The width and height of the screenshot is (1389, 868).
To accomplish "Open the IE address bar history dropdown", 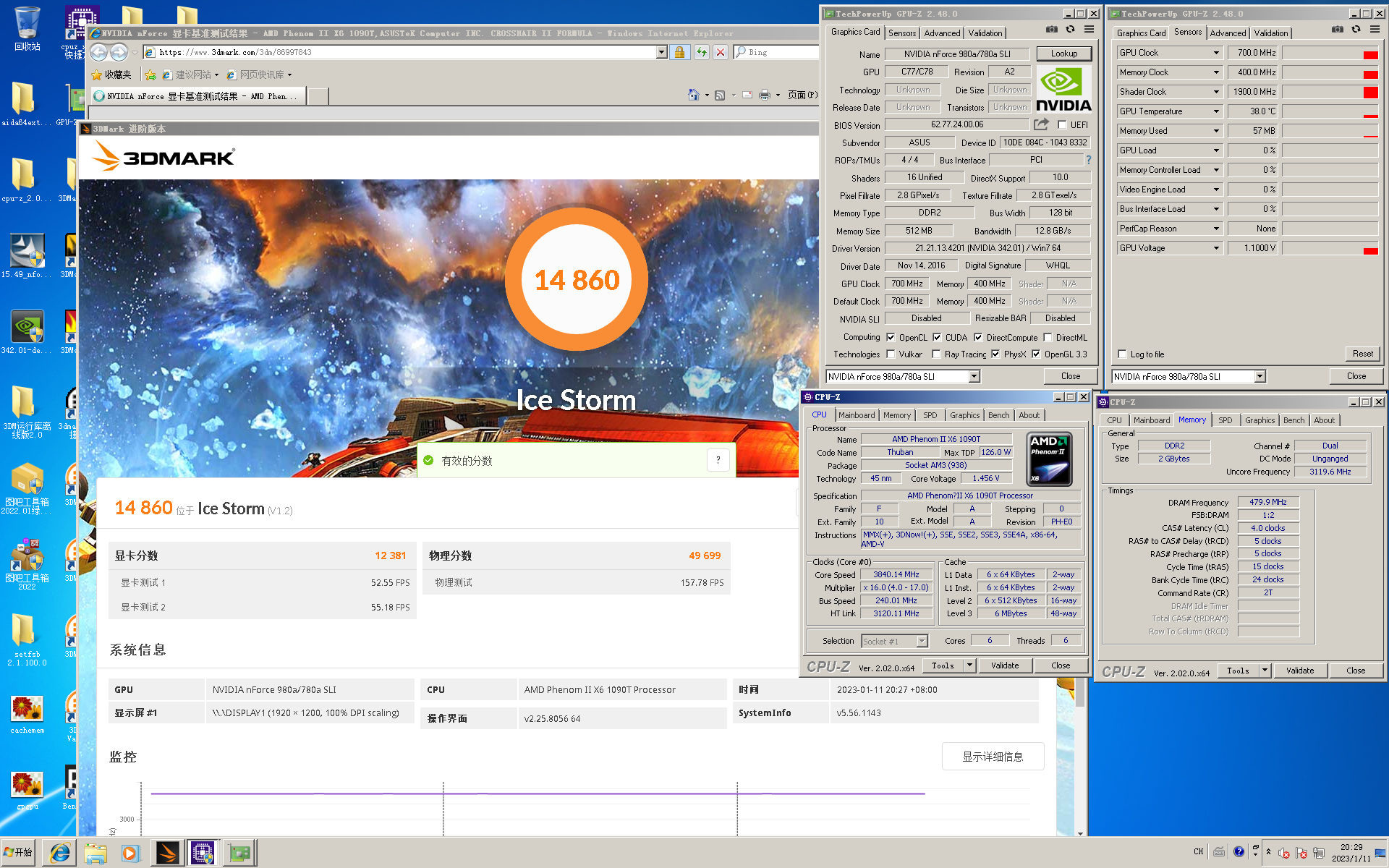I will [x=661, y=52].
